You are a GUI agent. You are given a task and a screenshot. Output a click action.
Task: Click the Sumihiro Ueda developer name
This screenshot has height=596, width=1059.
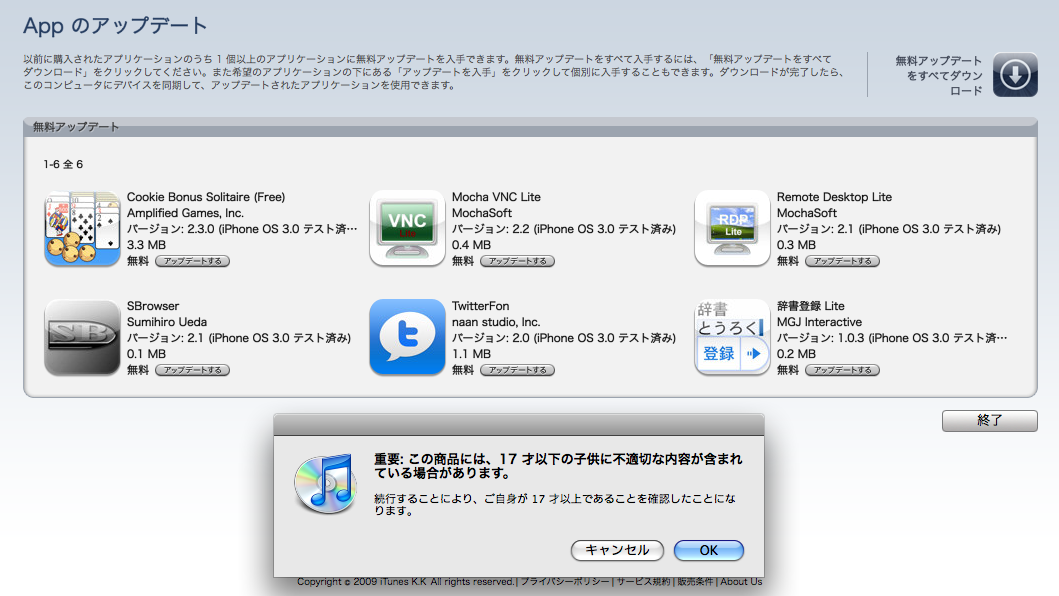pos(167,322)
